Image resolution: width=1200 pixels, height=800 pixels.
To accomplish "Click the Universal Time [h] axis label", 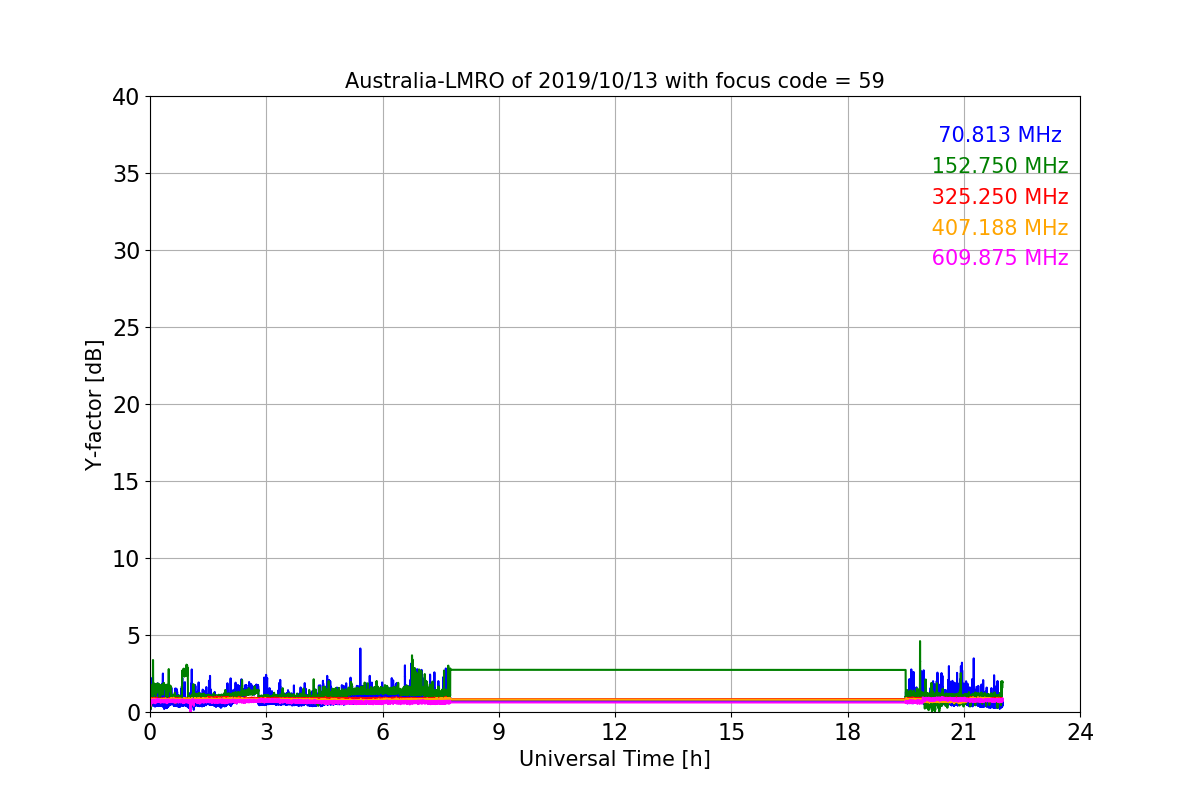I will tap(614, 759).
